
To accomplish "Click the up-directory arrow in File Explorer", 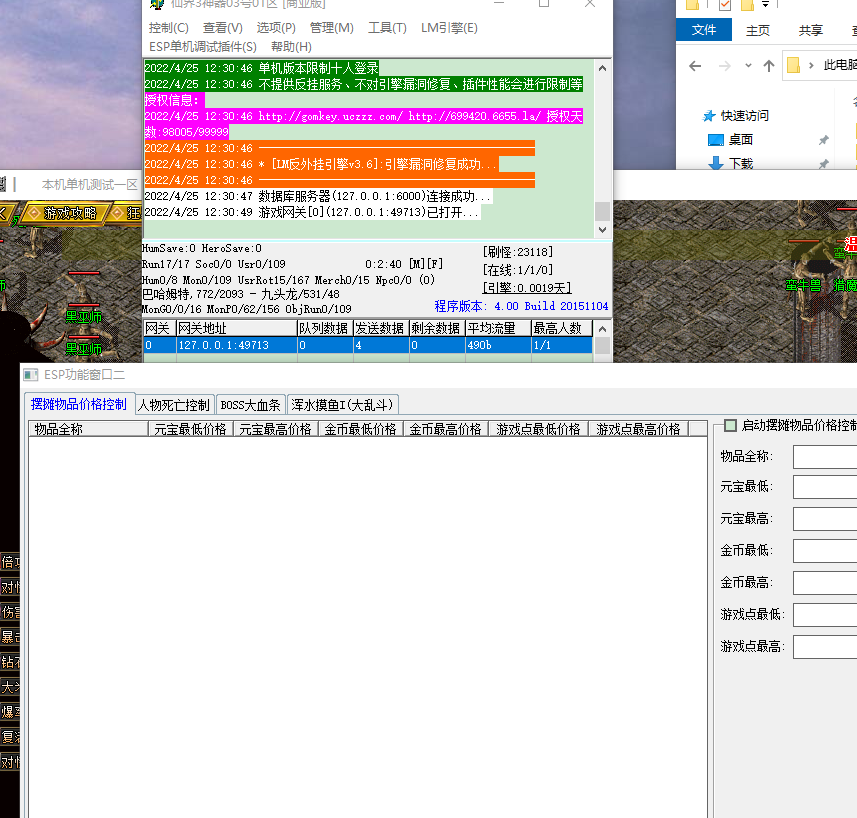I will click(768, 66).
